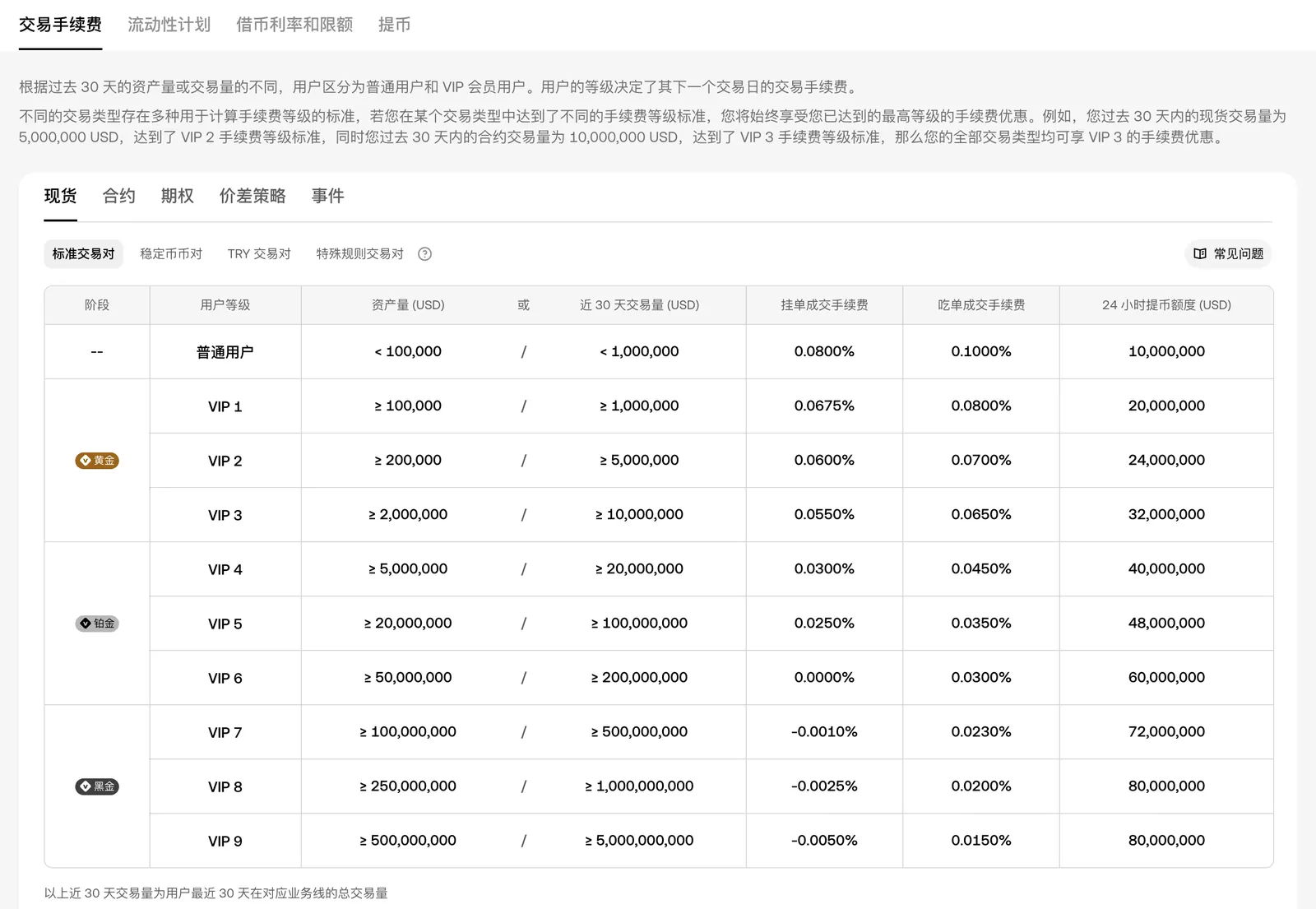Click the 用户等级 column header
This screenshot has height=909, width=1316.
[225, 305]
